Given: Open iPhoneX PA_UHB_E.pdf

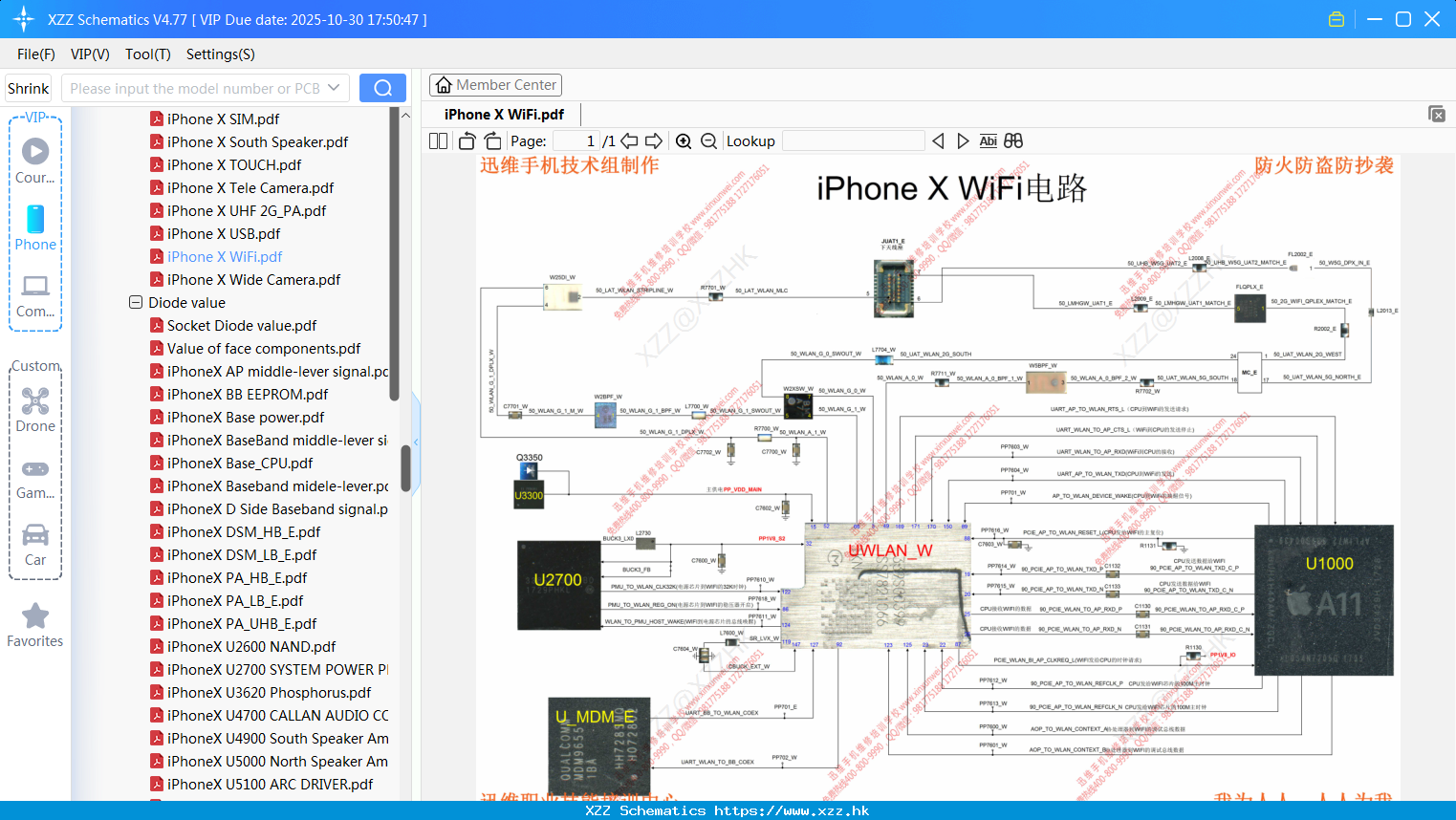Looking at the screenshot, I should coord(242,623).
